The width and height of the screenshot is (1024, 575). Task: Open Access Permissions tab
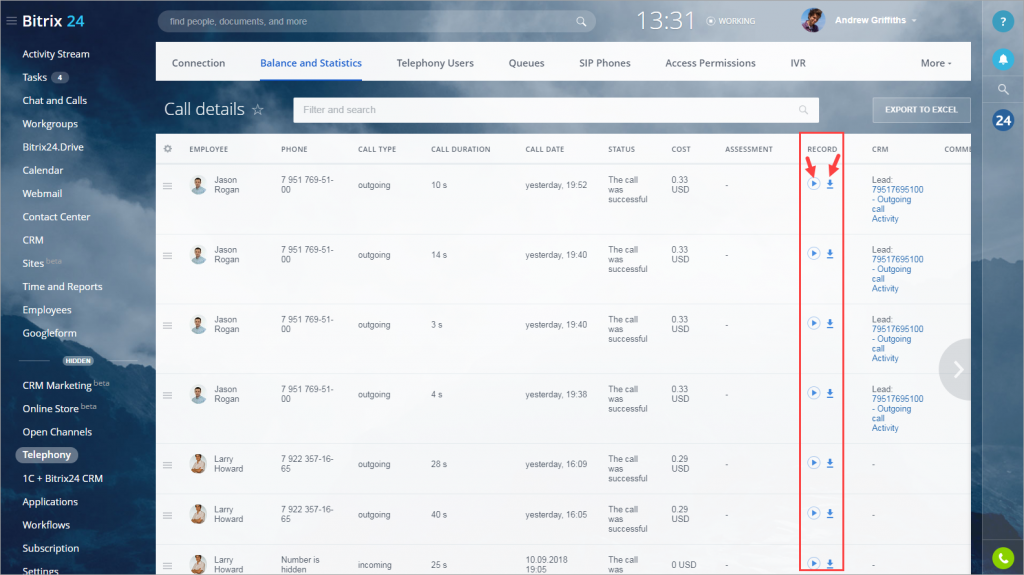coord(711,63)
